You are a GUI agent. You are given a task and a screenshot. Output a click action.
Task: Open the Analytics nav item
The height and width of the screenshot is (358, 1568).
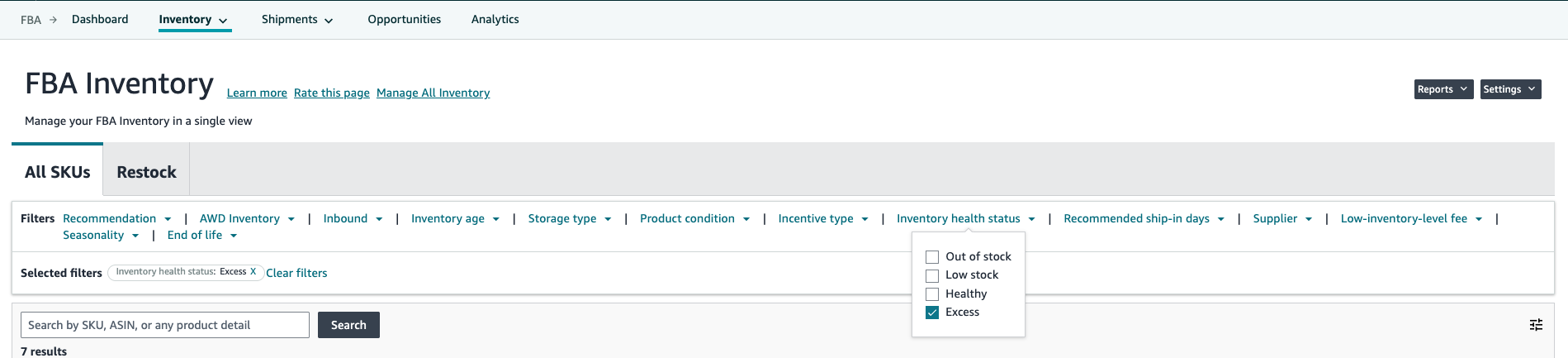point(495,19)
